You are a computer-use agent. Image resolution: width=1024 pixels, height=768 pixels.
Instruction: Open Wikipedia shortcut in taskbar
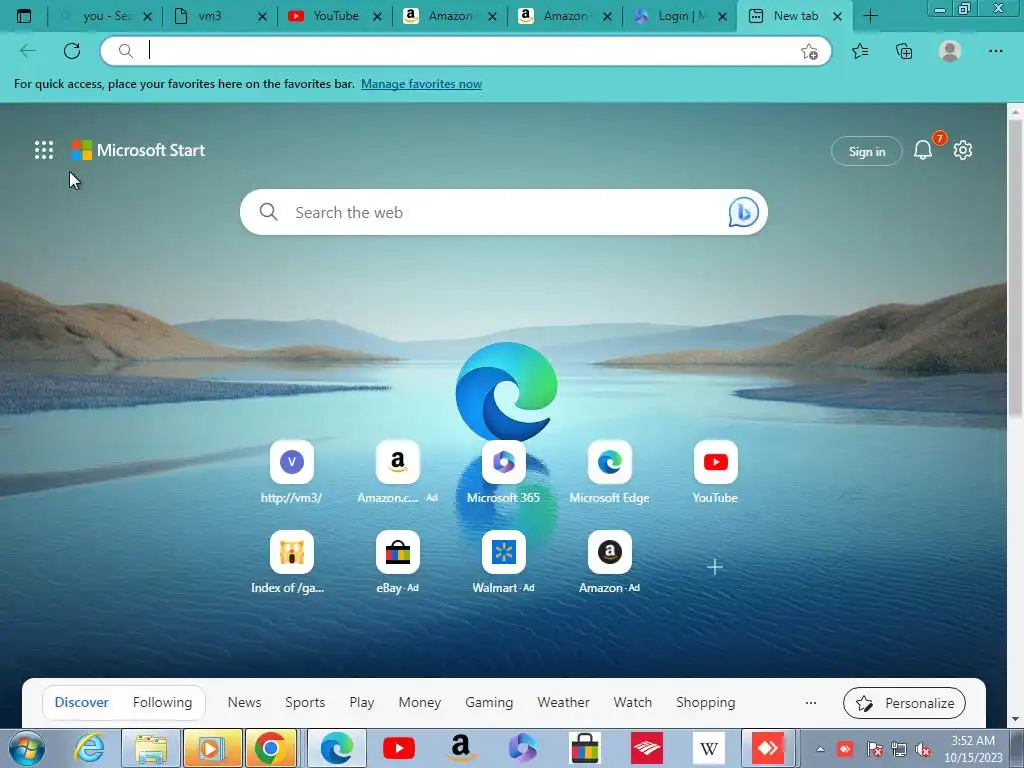click(x=709, y=748)
